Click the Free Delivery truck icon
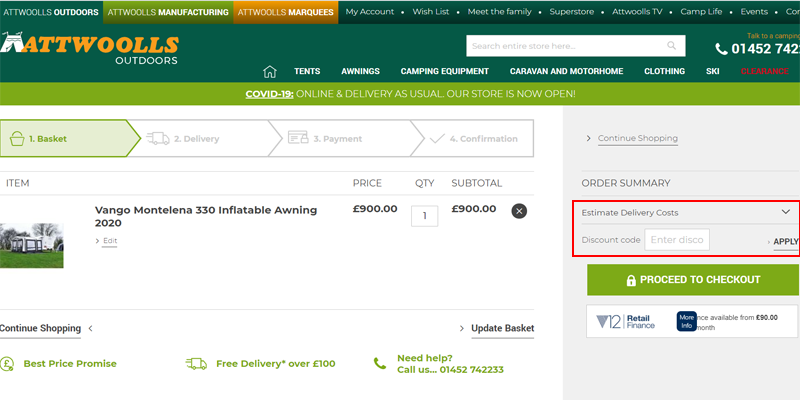The height and width of the screenshot is (400, 800). 196,363
